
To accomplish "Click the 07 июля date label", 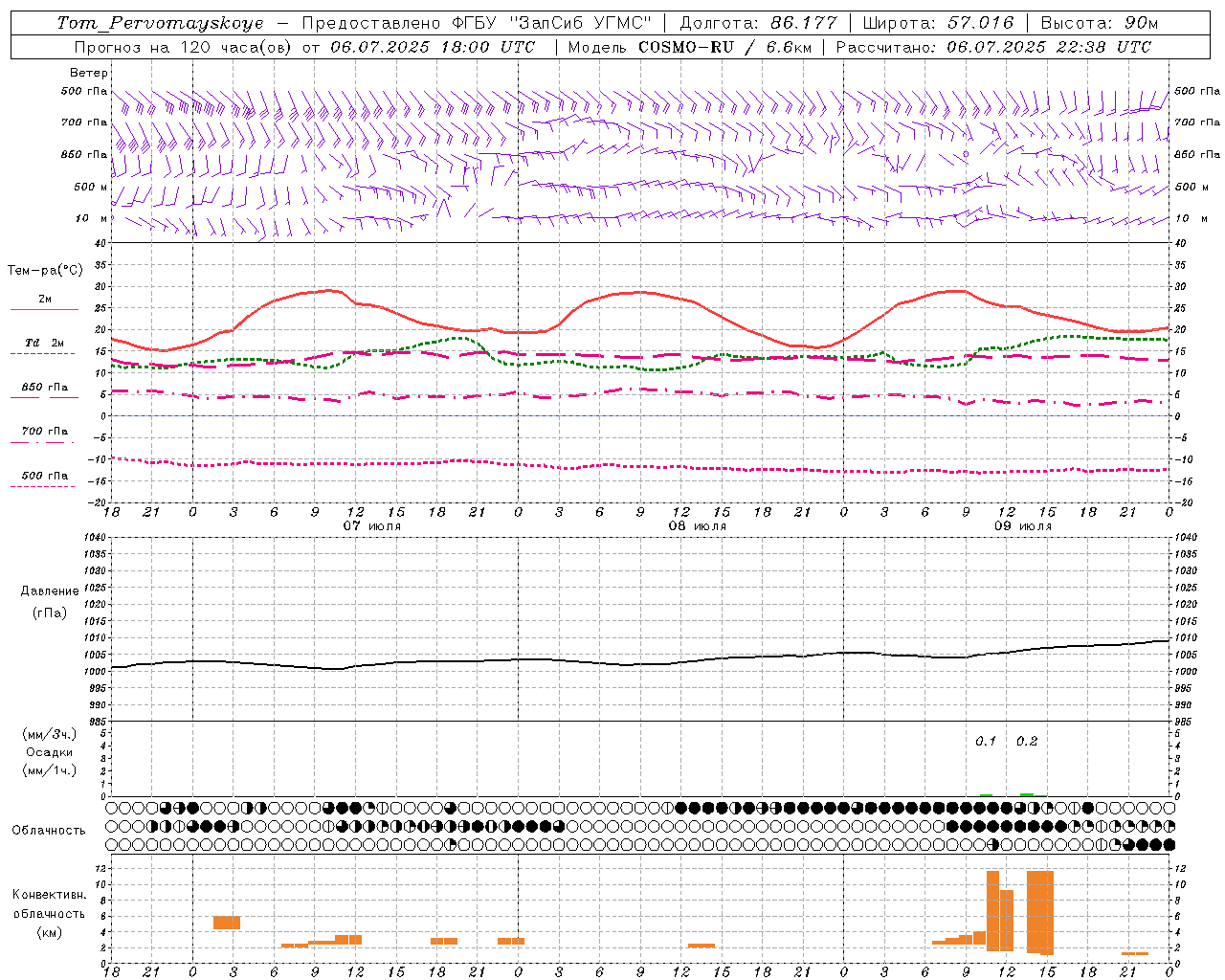I will 372,526.
